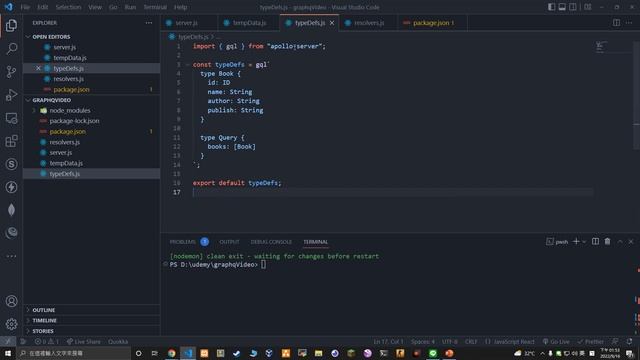The image size is (640, 360).
Task: Kill terminal with trash icon
Action: pyautogui.click(x=607, y=242)
